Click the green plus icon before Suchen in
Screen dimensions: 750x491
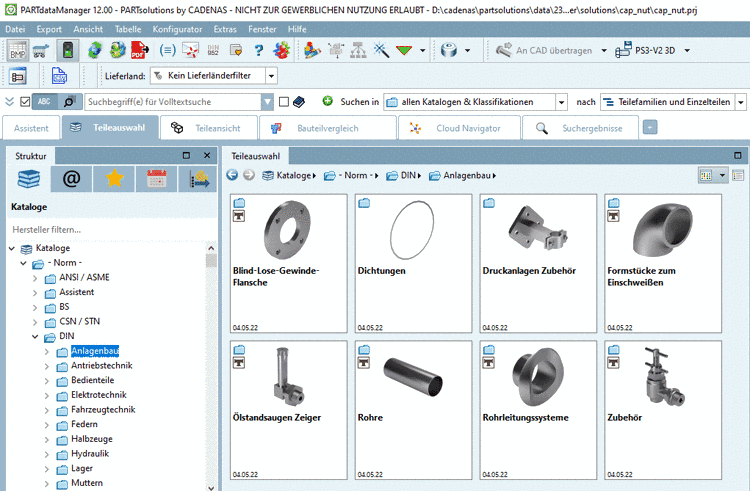pyautogui.click(x=328, y=101)
